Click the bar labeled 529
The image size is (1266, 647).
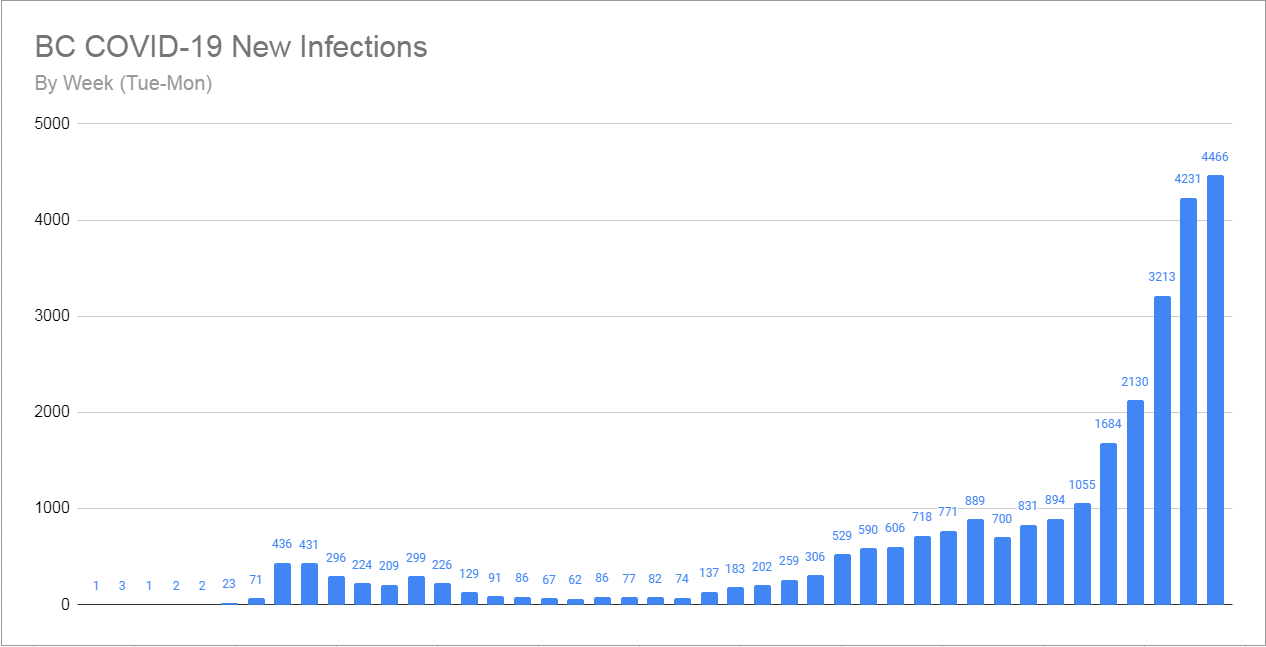click(842, 580)
